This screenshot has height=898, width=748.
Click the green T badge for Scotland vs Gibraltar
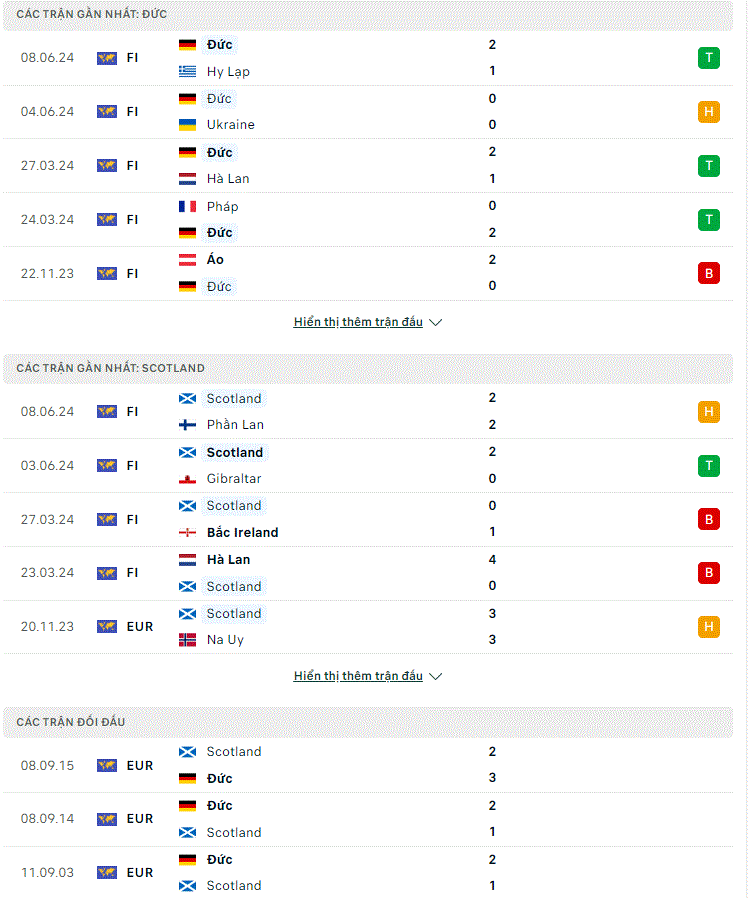[708, 466]
